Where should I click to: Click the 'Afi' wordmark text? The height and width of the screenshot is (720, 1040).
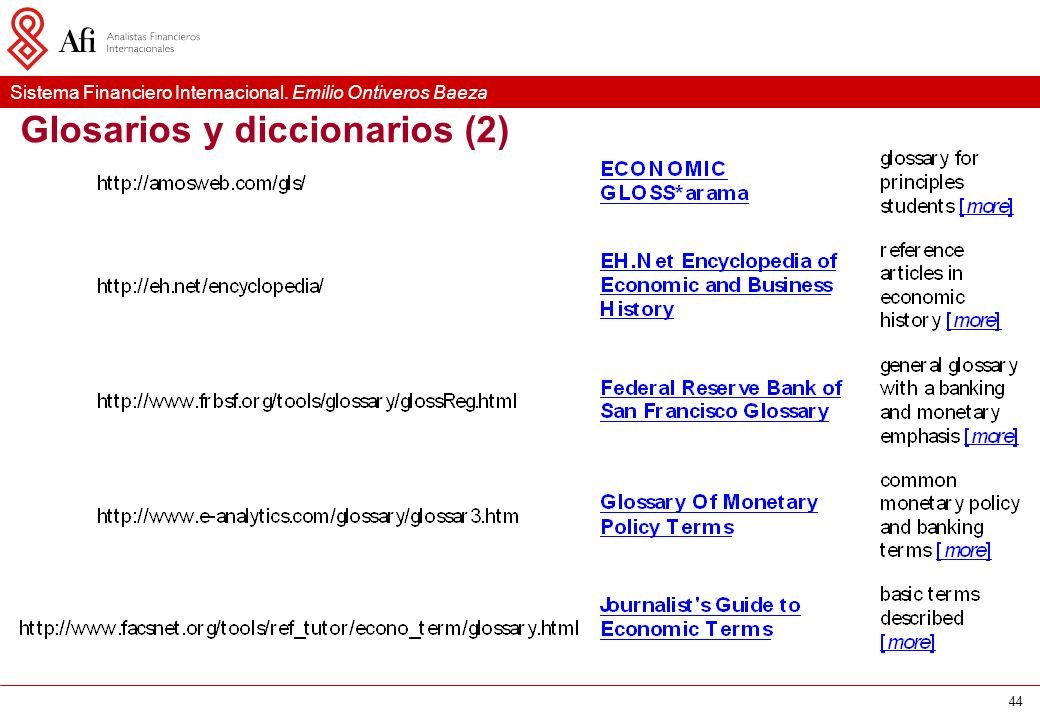coord(77,40)
